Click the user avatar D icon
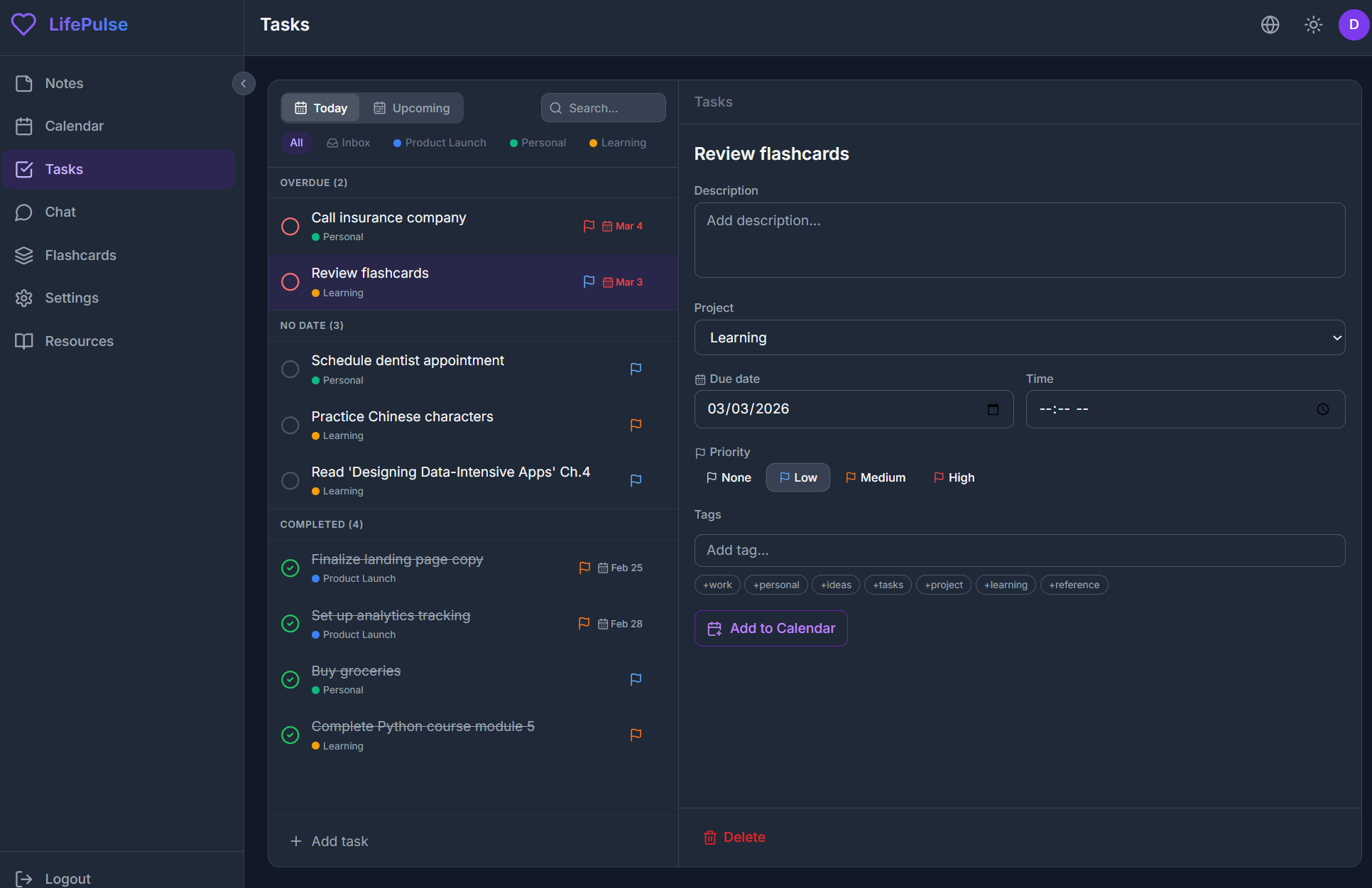1372x888 pixels. coord(1354,25)
